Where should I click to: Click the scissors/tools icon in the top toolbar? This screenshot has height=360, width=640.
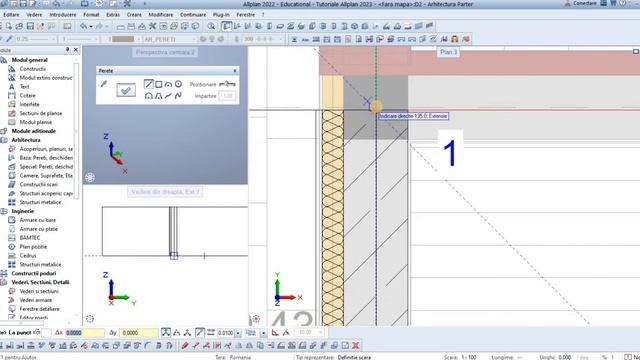pyautogui.click(x=152, y=27)
